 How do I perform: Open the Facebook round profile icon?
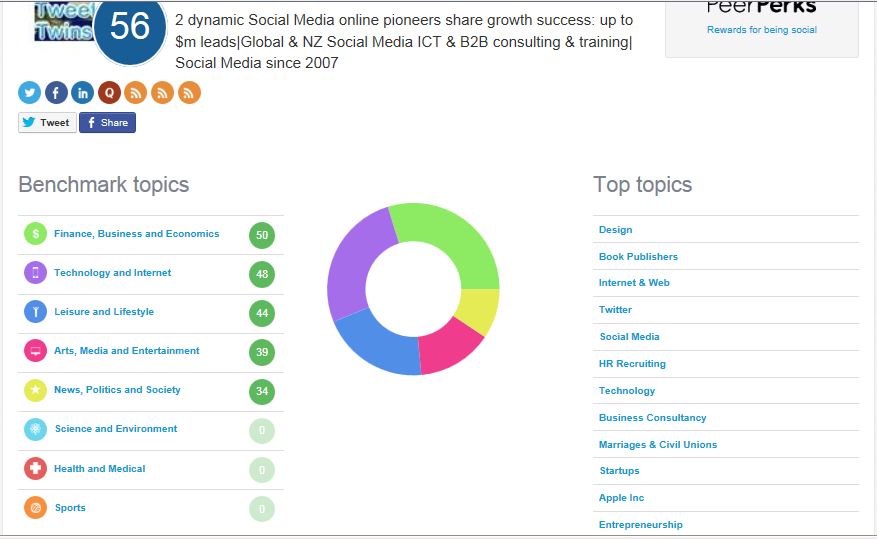(56, 93)
